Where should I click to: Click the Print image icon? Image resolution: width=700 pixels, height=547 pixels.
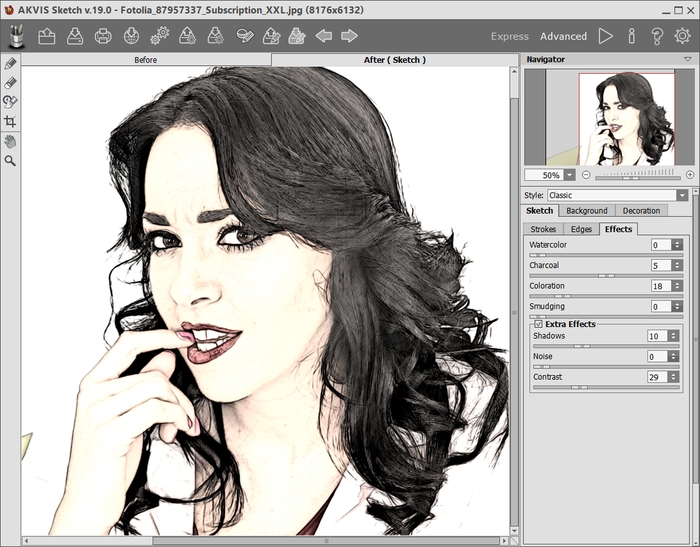103,36
